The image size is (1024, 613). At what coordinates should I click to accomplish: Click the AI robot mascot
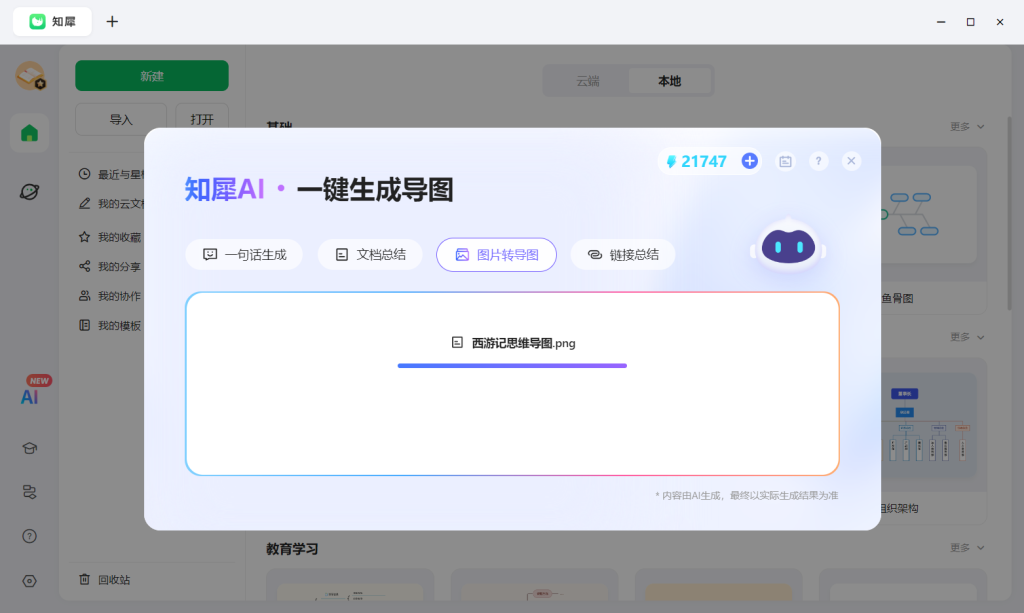point(788,247)
